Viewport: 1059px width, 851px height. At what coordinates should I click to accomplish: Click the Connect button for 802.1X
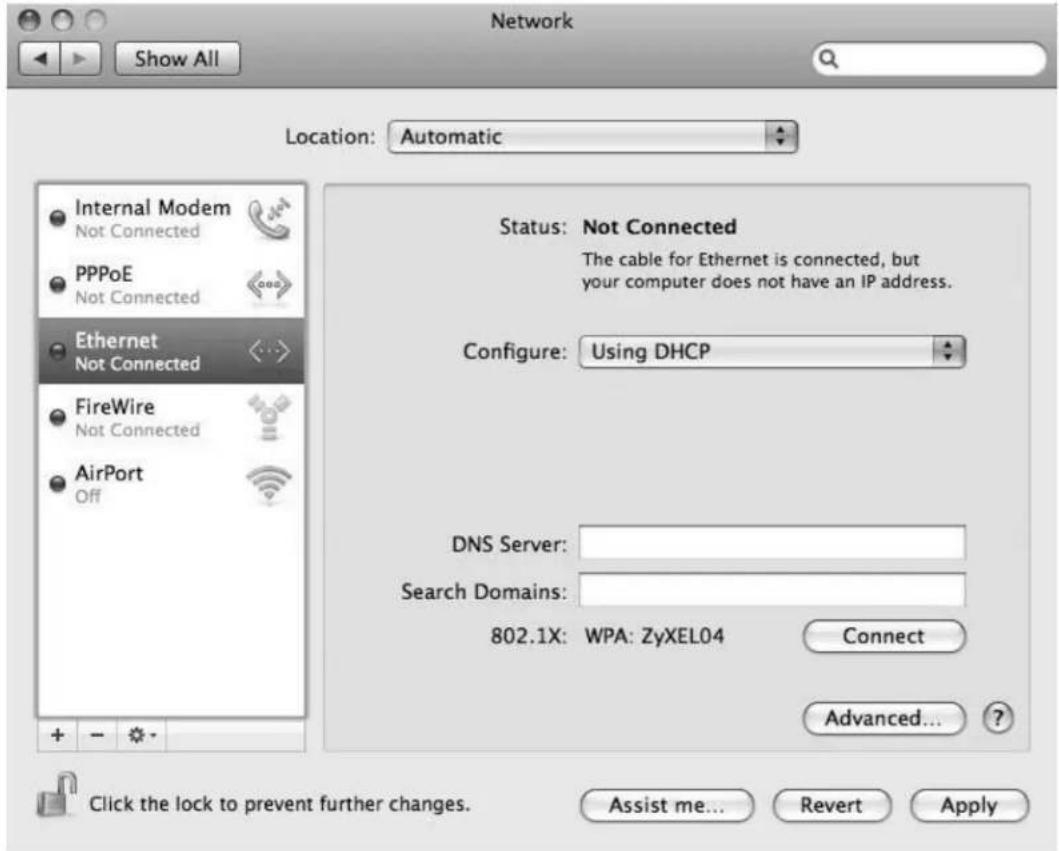[884, 636]
